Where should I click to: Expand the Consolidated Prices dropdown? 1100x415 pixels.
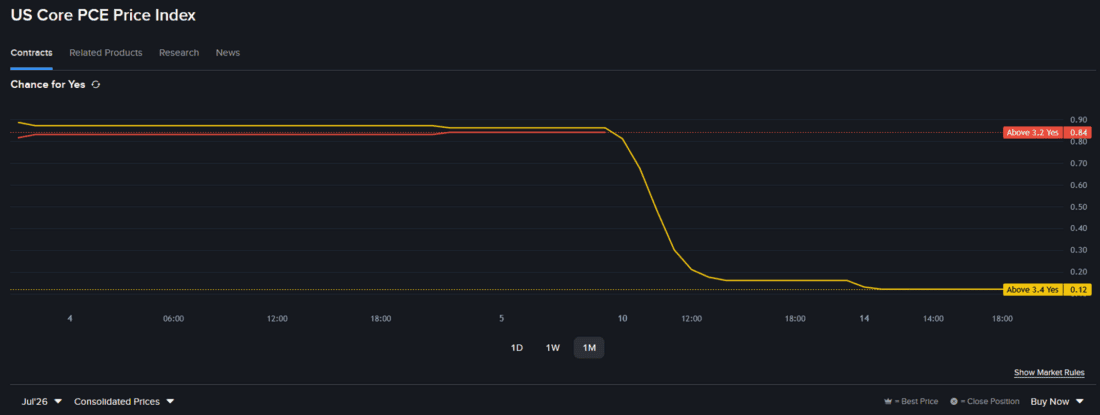point(124,402)
